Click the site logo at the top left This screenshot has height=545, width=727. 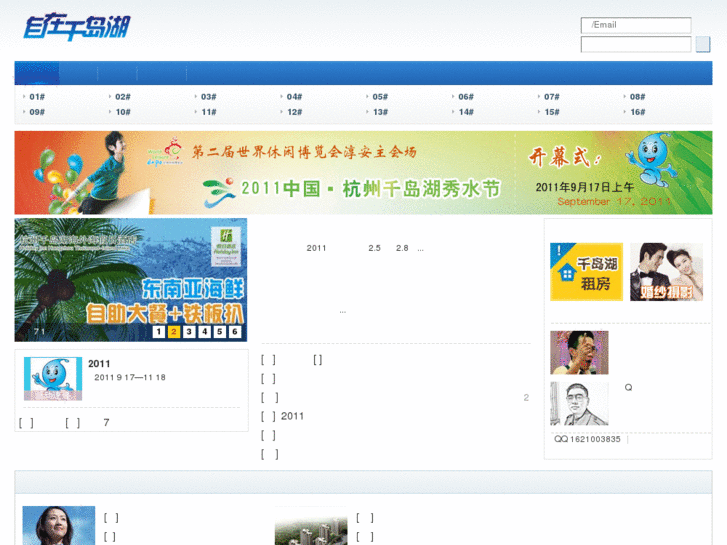point(77,26)
